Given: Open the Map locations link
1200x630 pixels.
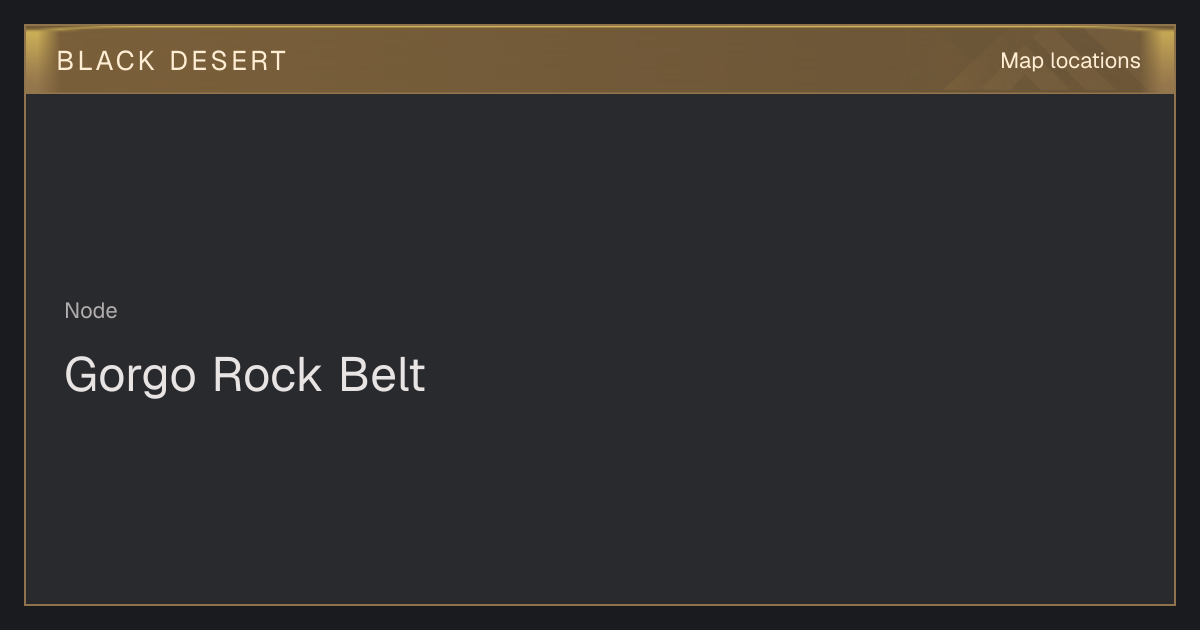Looking at the screenshot, I should click(1070, 61).
